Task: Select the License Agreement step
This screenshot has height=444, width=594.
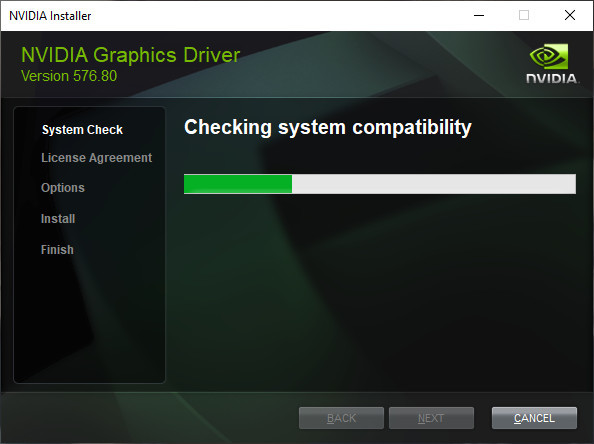Action: (97, 158)
